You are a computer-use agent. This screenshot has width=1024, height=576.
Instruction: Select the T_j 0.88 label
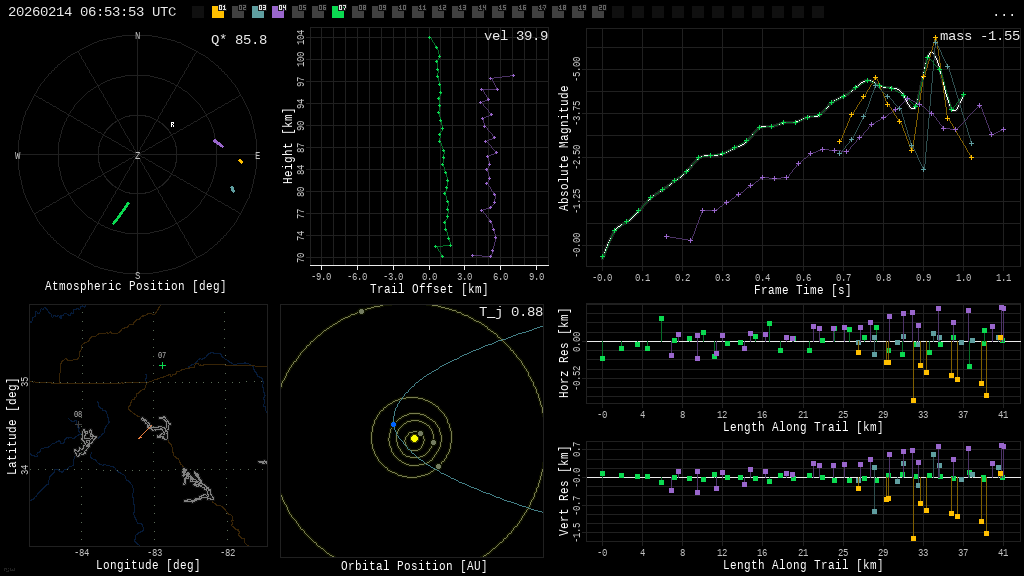[x=510, y=312]
